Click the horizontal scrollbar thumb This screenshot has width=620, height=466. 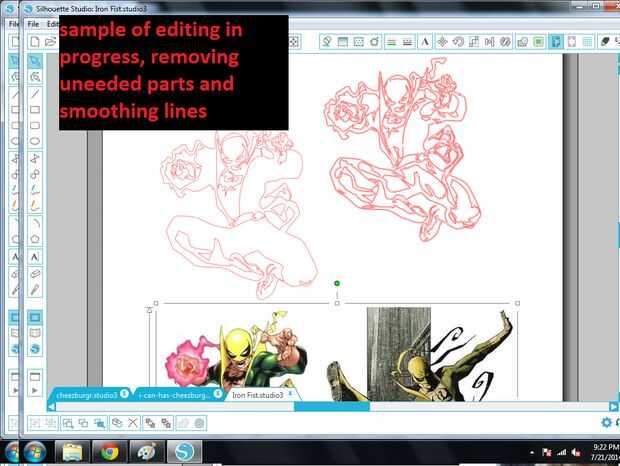(x=332, y=406)
